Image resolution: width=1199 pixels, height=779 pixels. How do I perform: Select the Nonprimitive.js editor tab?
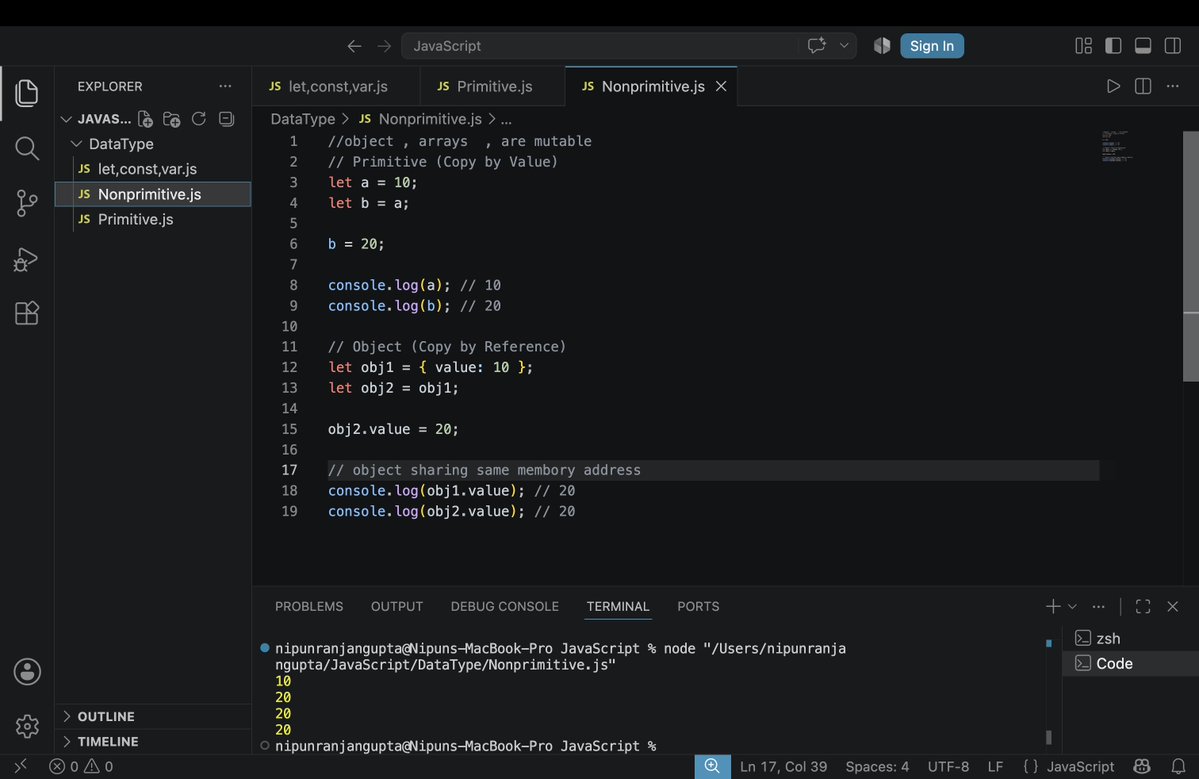(651, 86)
